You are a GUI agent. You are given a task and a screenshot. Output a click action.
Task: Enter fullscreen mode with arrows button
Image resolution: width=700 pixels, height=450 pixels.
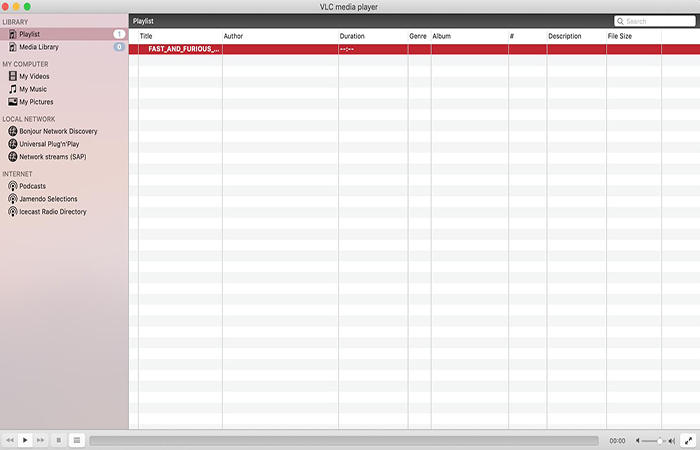click(x=688, y=441)
